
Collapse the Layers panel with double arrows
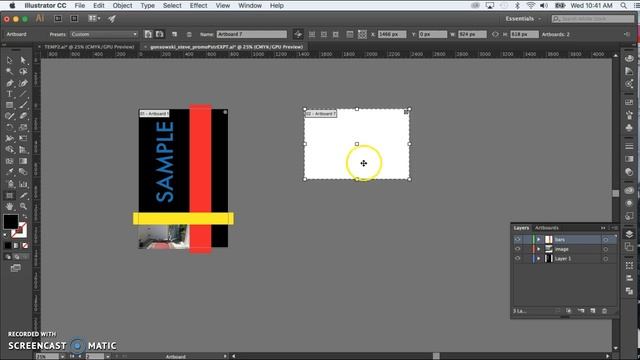click(x=603, y=228)
